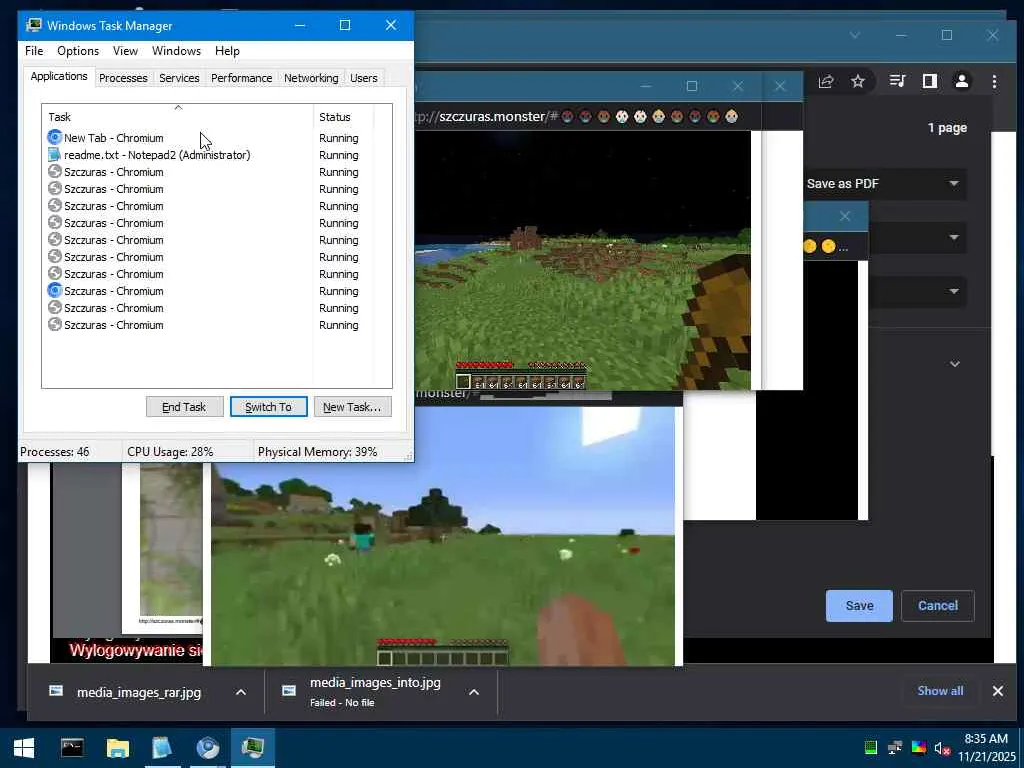The height and width of the screenshot is (768, 1024).
Task: Click the New Task... button
Action: (x=352, y=407)
